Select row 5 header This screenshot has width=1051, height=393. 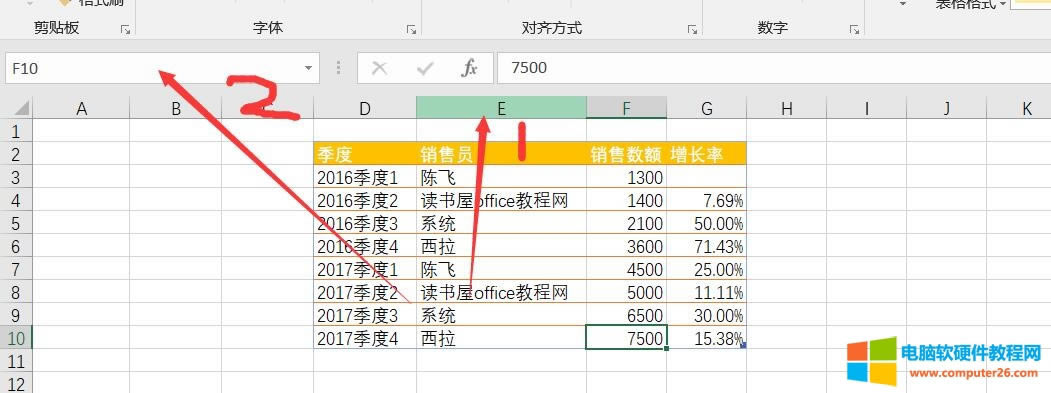pyautogui.click(x=16, y=223)
